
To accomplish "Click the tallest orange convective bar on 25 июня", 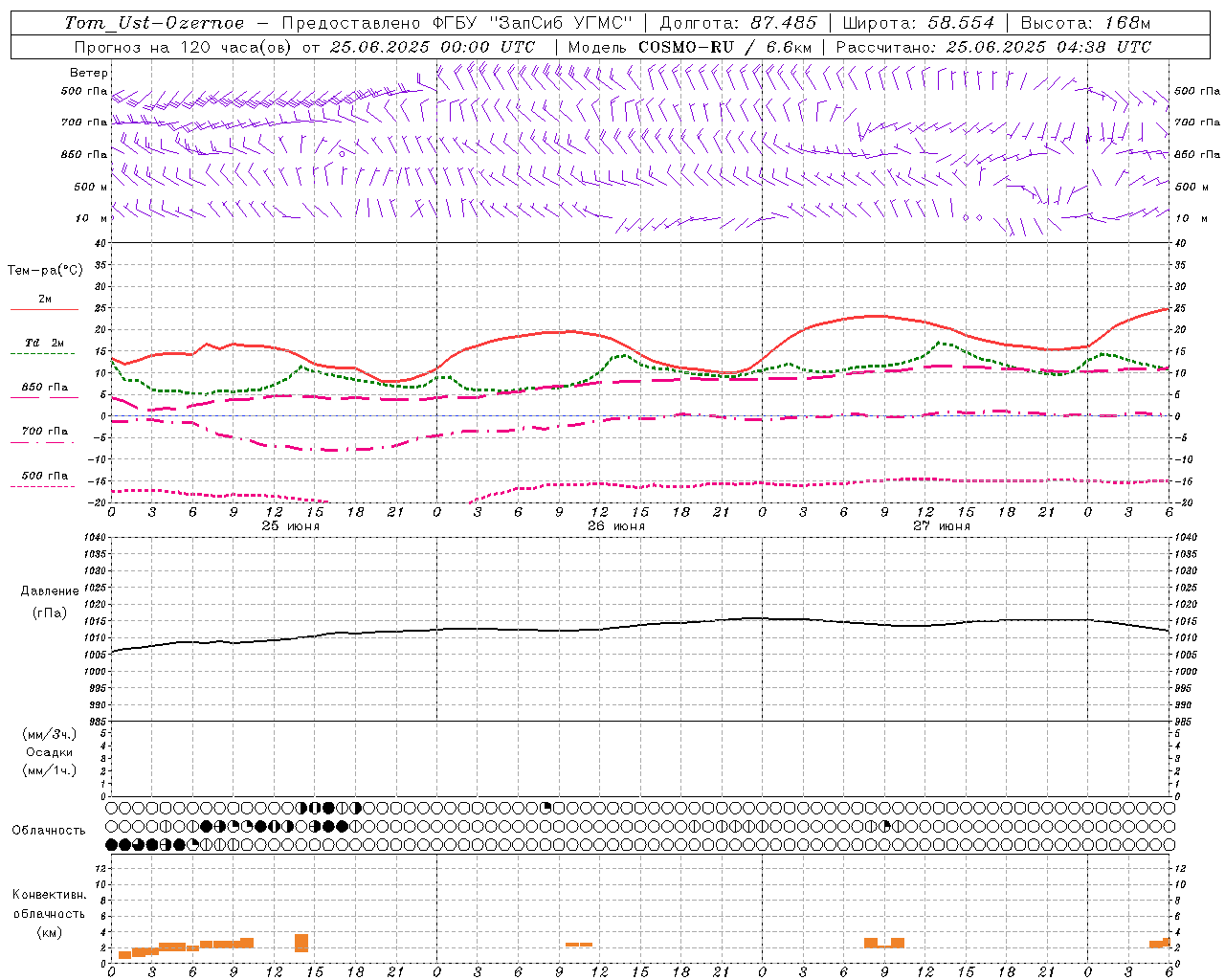I will (301, 943).
